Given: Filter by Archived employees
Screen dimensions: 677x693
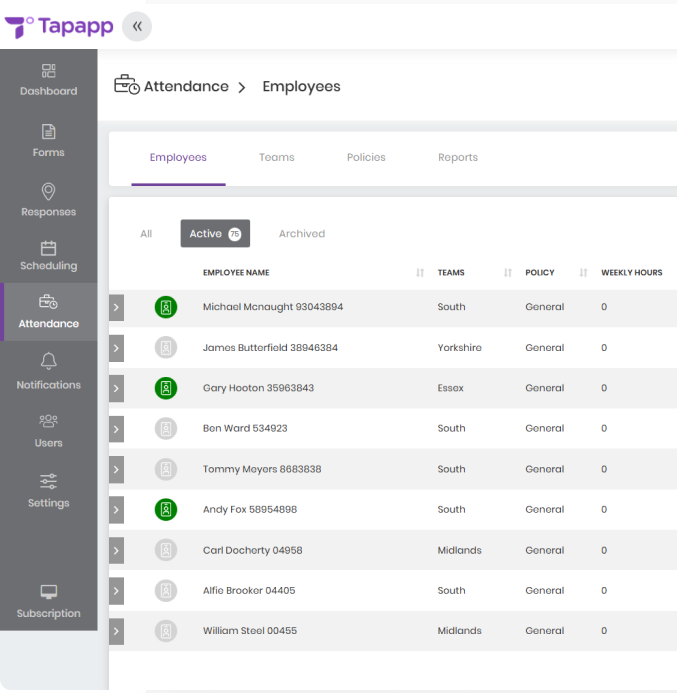Looking at the screenshot, I should pyautogui.click(x=302, y=234).
